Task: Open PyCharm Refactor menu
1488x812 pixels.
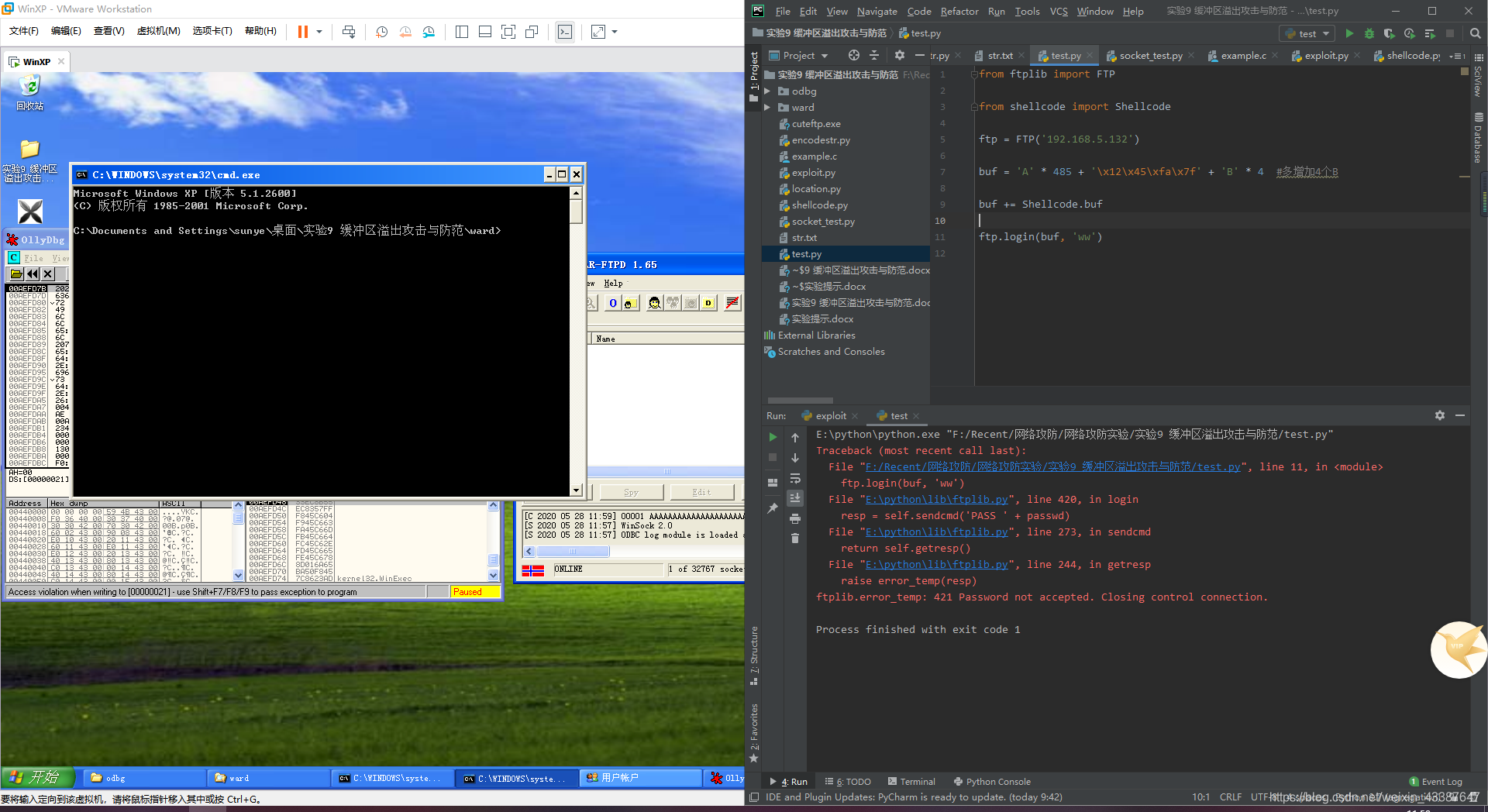Action: [959, 11]
